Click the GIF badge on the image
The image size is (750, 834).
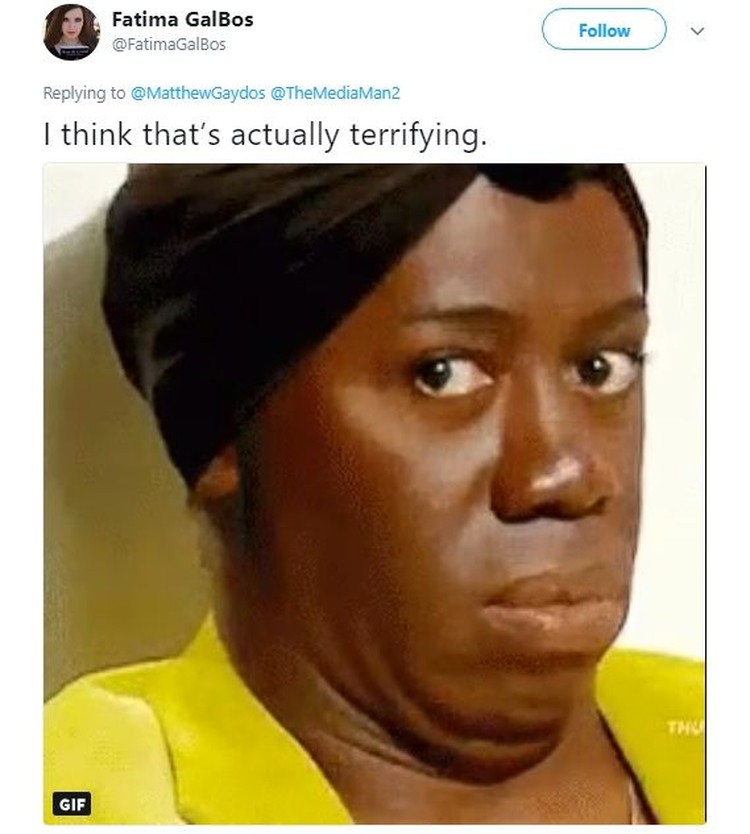[72, 804]
